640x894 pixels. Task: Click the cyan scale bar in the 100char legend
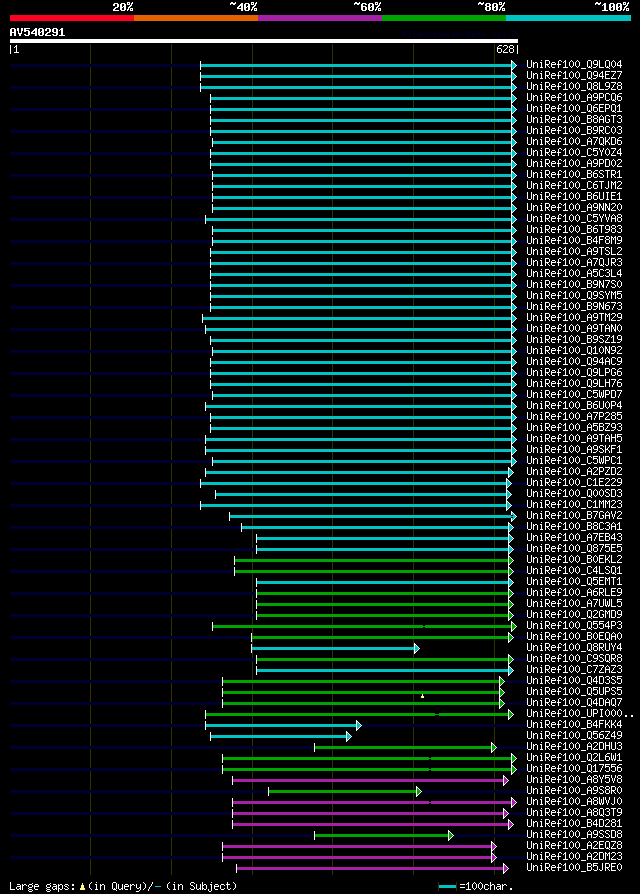tap(448, 887)
